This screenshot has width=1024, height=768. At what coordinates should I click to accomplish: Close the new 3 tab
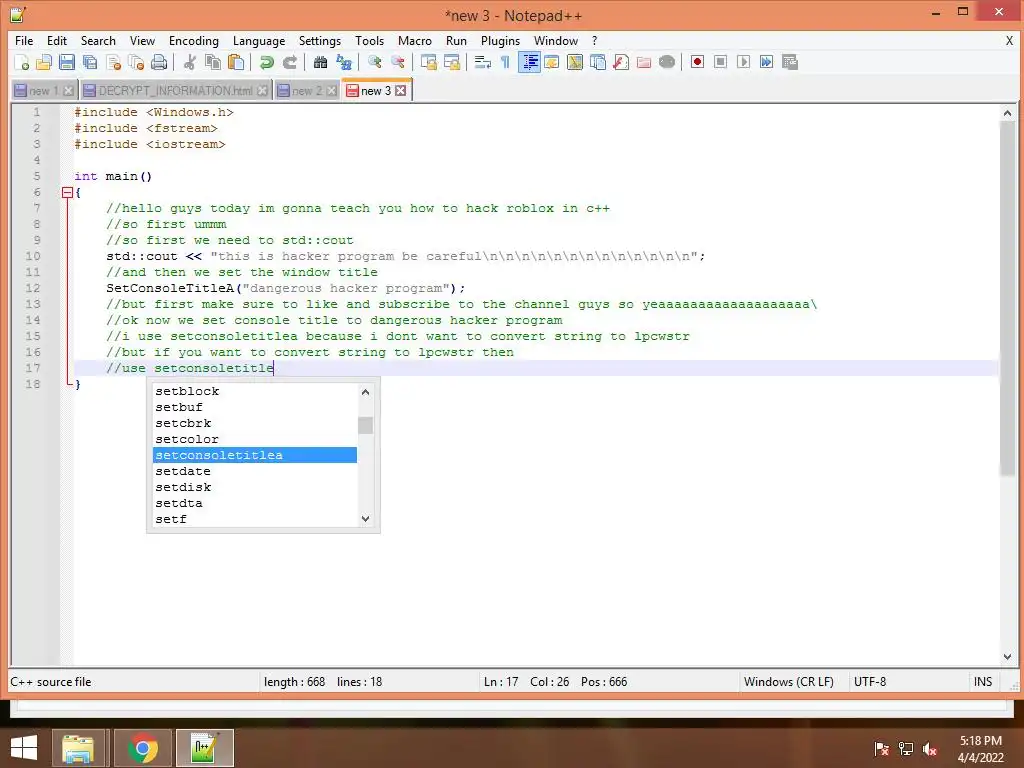401,91
